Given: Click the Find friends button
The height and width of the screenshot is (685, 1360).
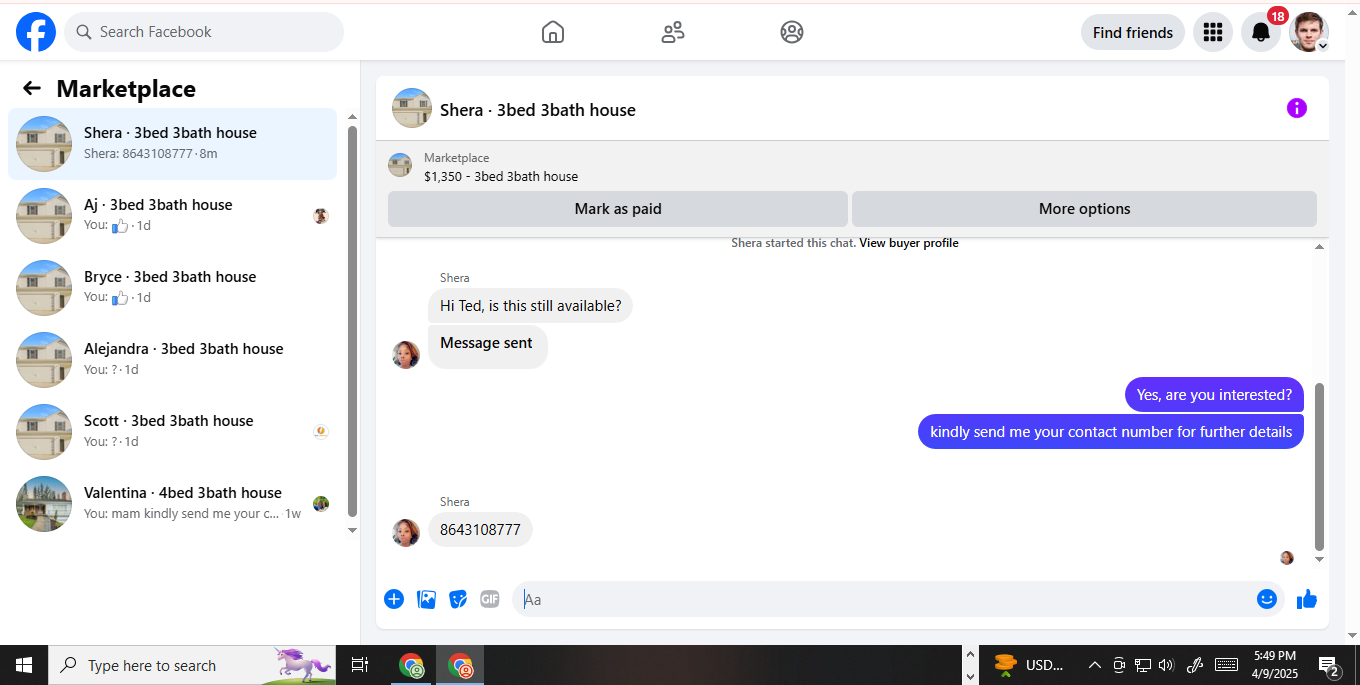Looking at the screenshot, I should pos(1133,32).
